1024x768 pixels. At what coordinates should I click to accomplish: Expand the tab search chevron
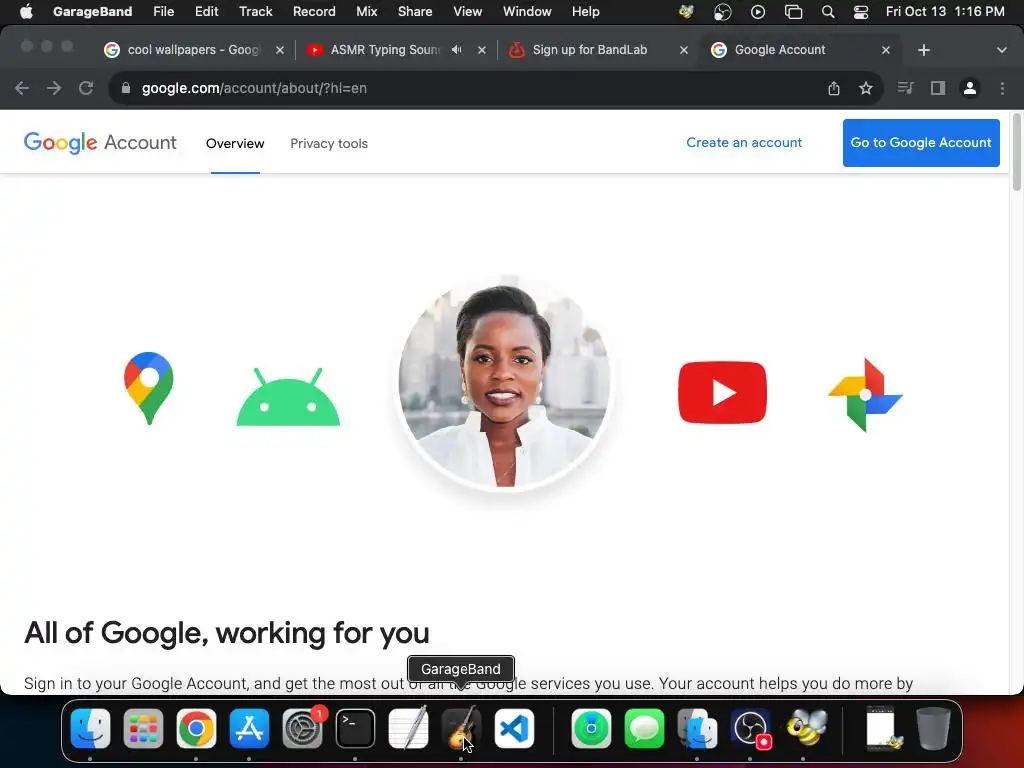(1002, 50)
